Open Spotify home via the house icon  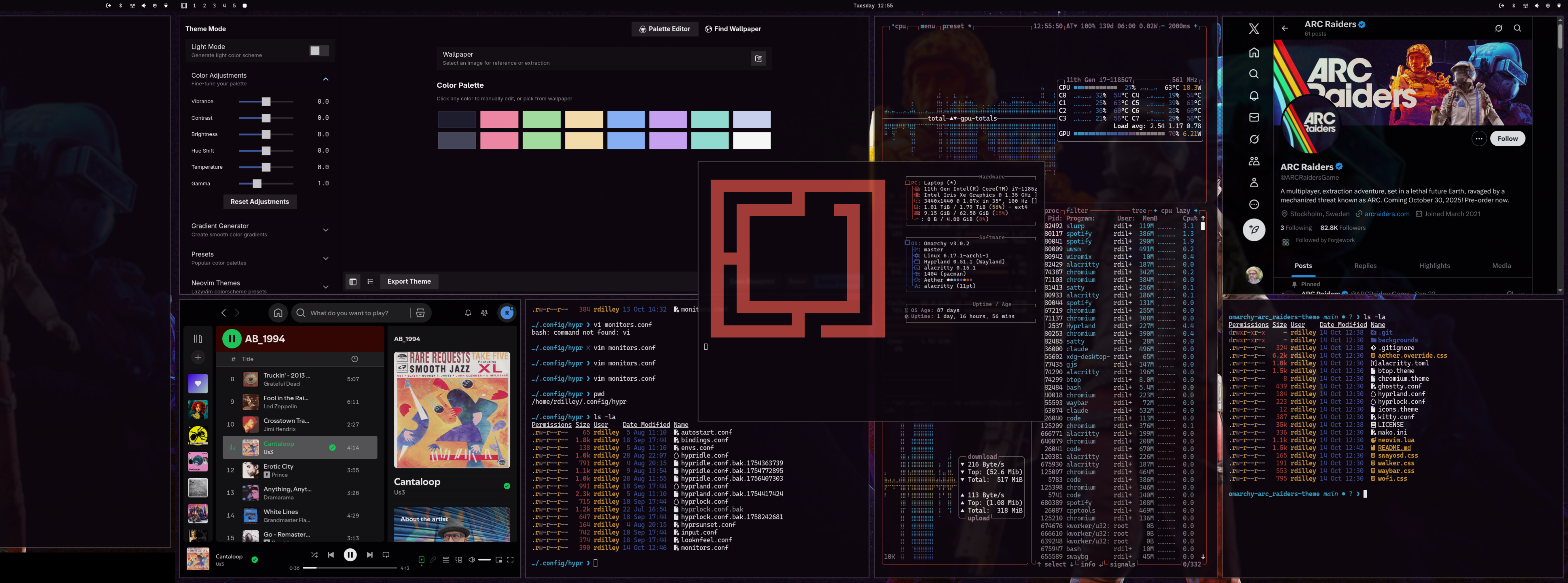[x=278, y=313]
